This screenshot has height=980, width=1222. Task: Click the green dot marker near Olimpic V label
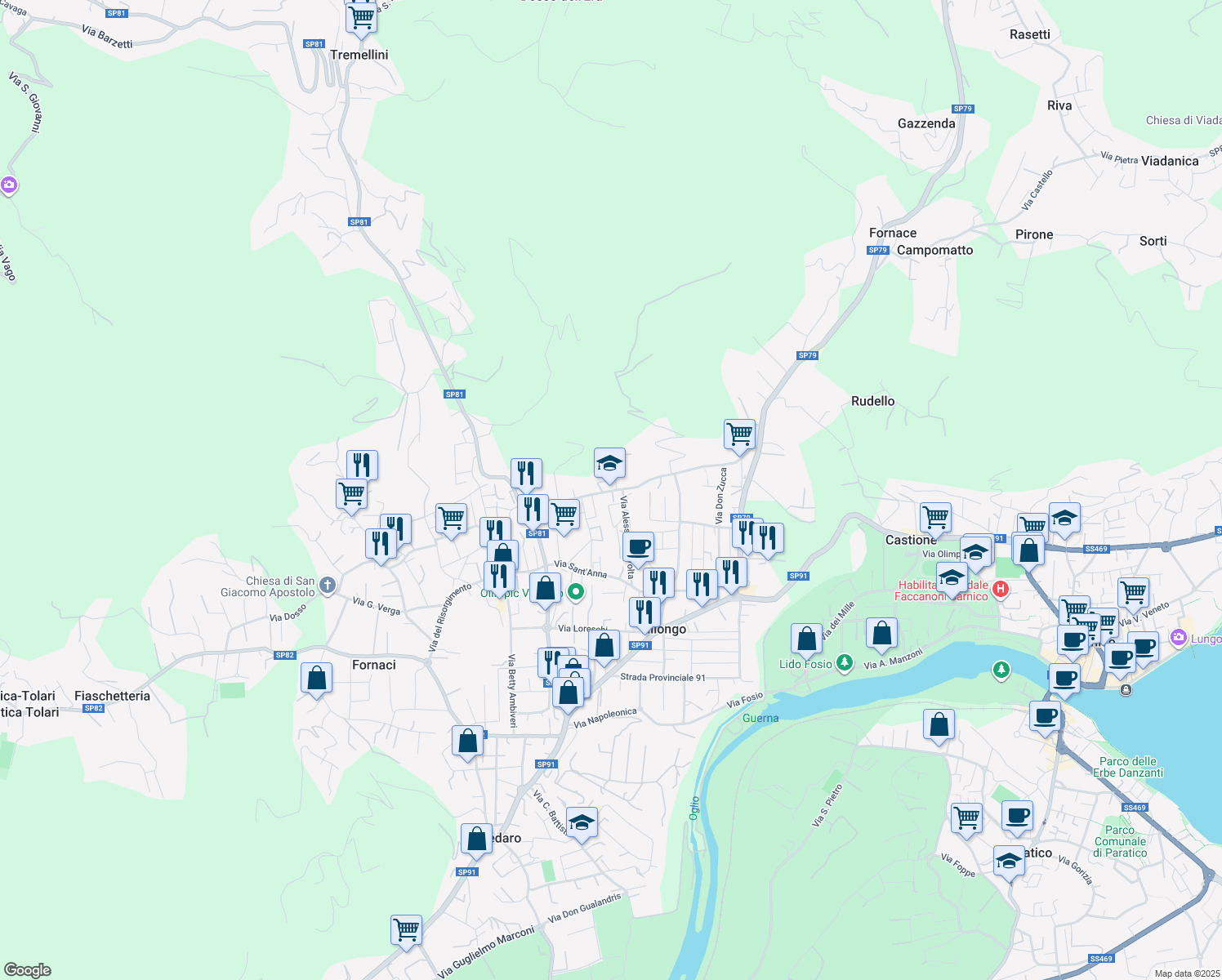coord(575,592)
